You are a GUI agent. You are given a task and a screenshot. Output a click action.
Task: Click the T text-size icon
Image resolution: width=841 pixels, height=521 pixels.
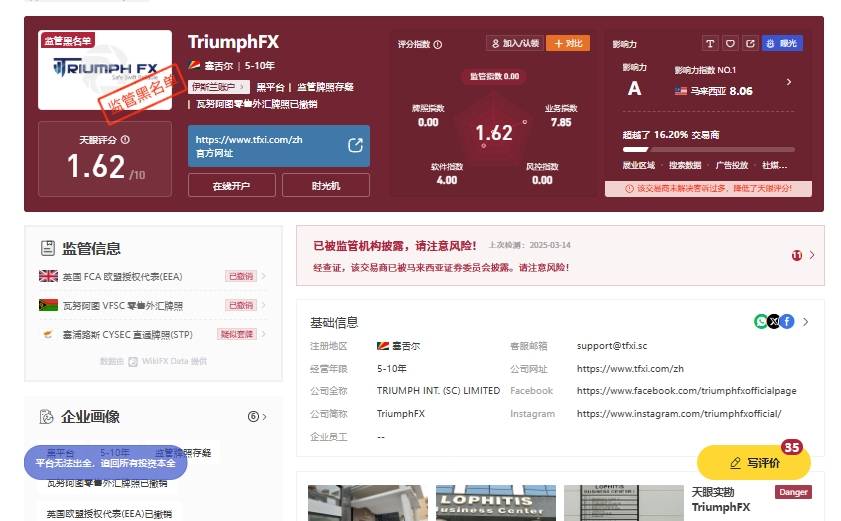(710, 43)
